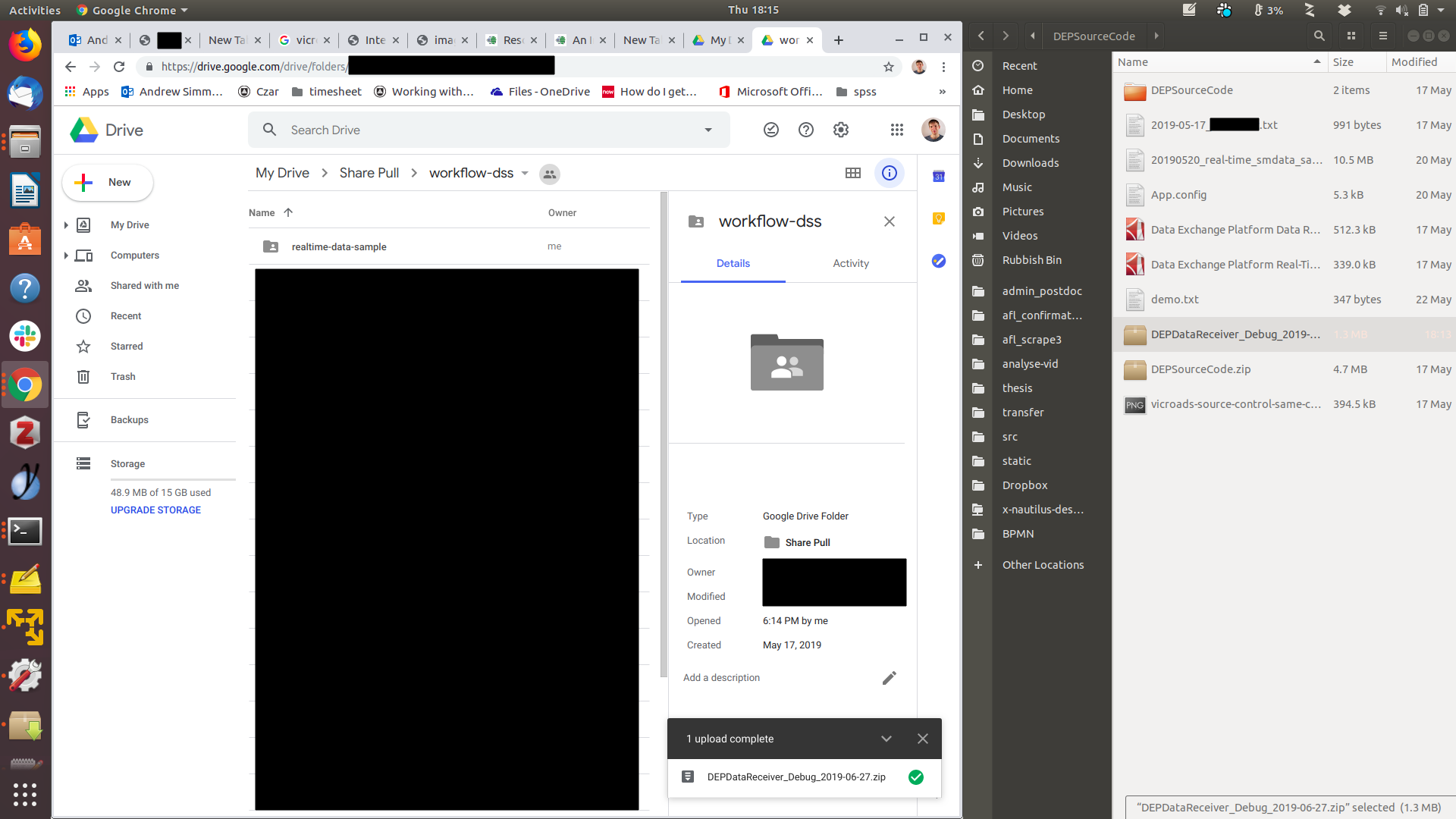Open the Google apps grid launcher
Screen dimensions: 1456x819
(x=896, y=130)
